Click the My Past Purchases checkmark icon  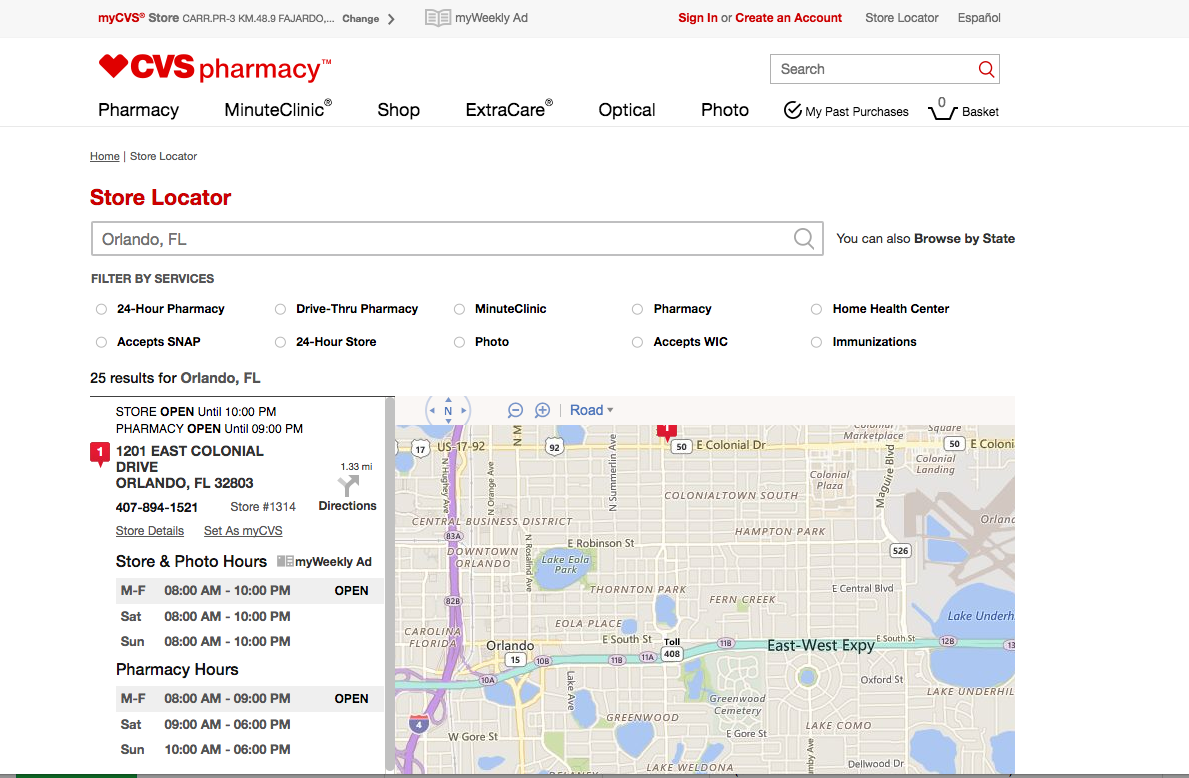click(x=792, y=111)
